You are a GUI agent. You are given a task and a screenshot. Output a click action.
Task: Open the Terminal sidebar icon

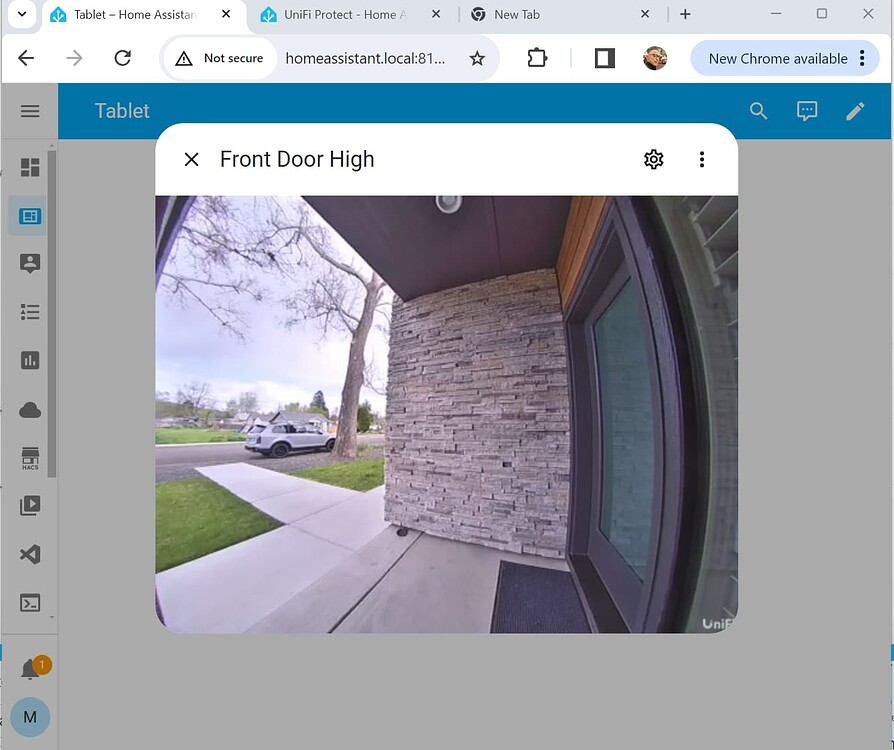coord(30,603)
